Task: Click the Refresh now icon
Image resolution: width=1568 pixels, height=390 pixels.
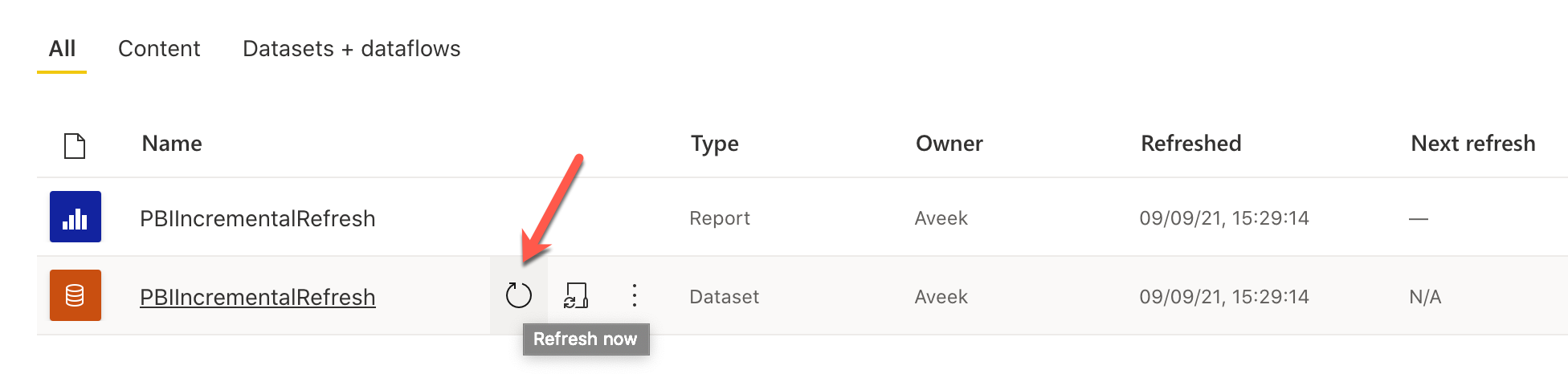Action: 519,296
